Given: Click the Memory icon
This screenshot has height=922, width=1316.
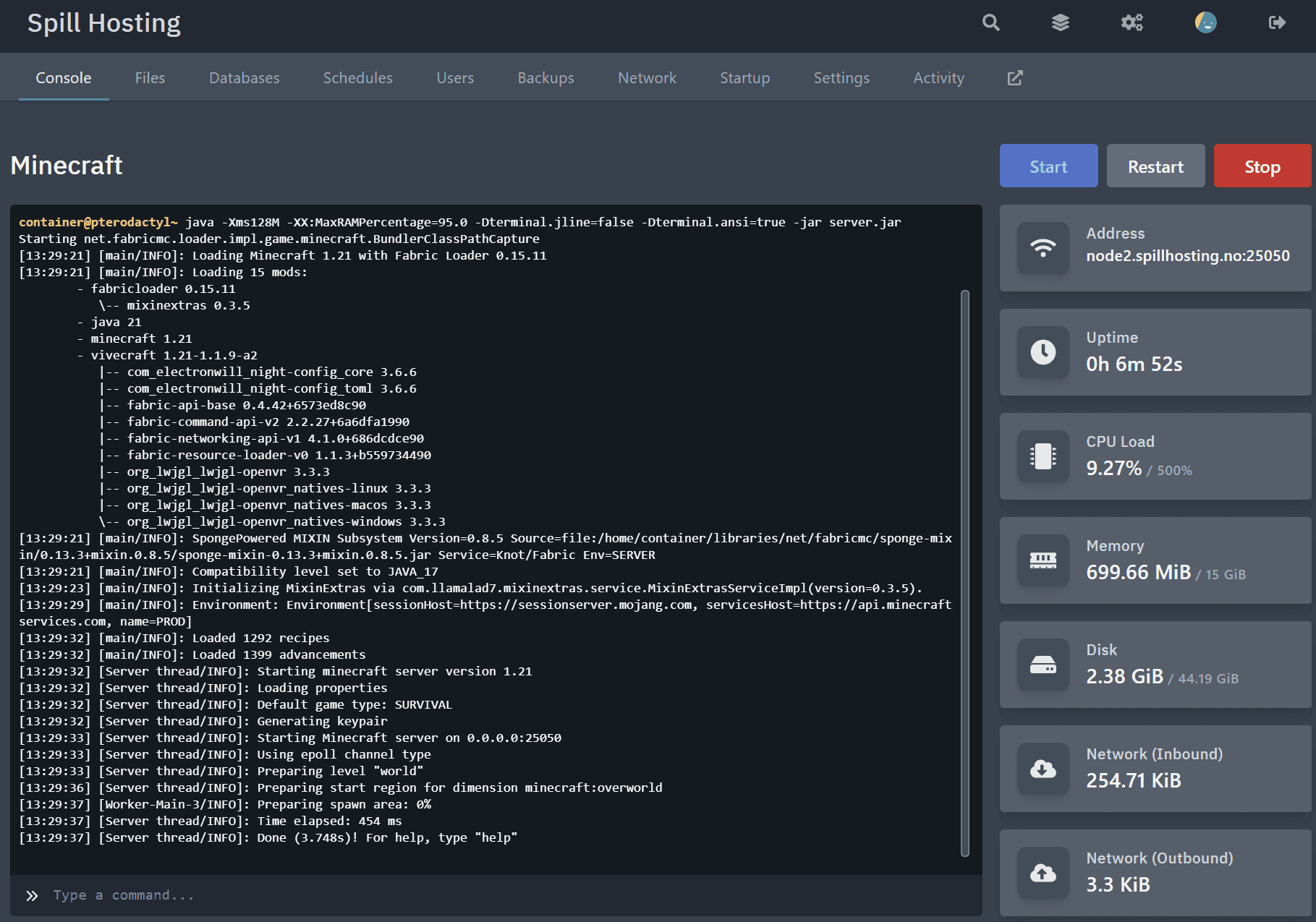Looking at the screenshot, I should 1043,560.
